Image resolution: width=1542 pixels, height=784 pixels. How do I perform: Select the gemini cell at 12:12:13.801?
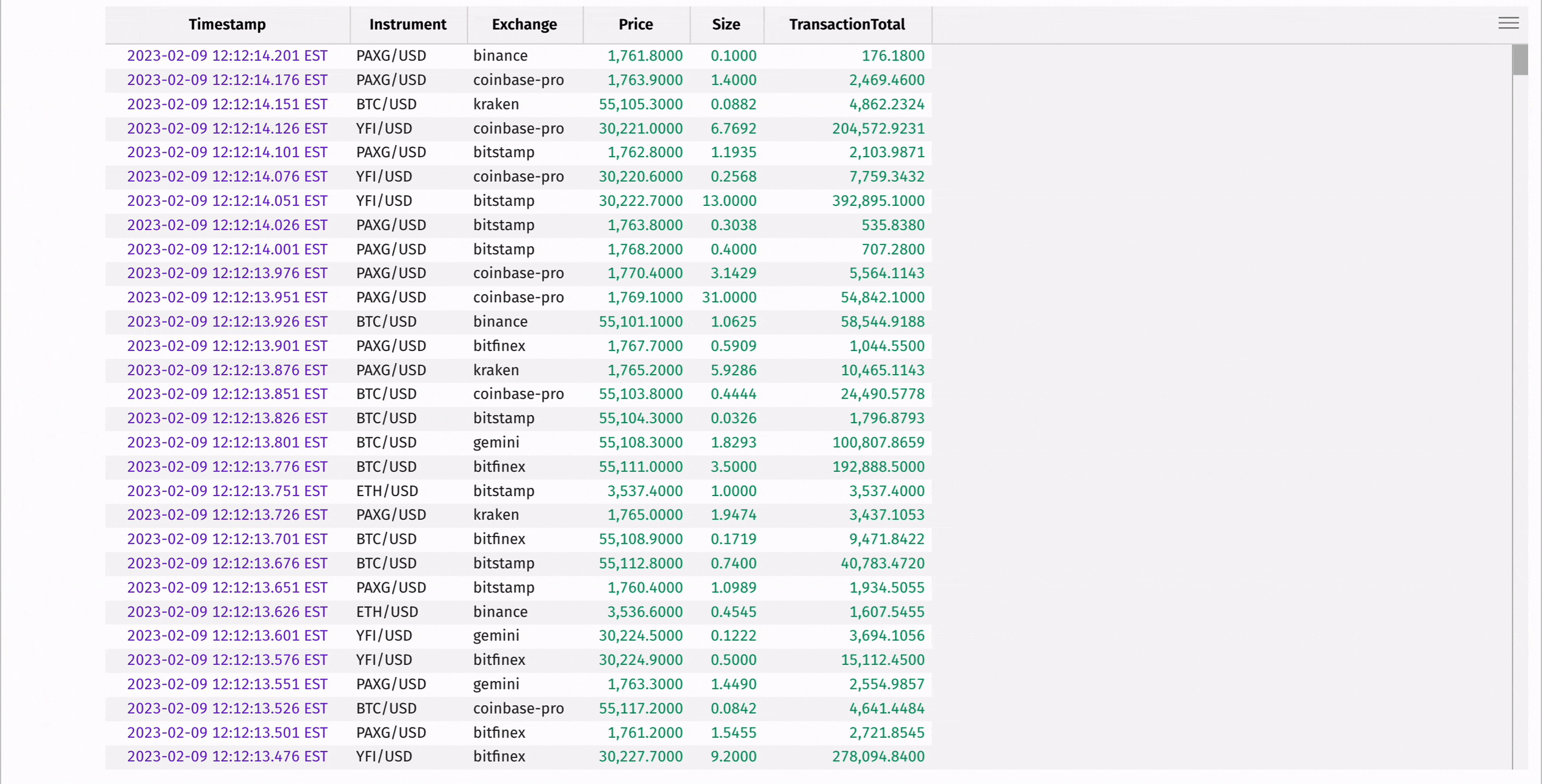pyautogui.click(x=496, y=443)
